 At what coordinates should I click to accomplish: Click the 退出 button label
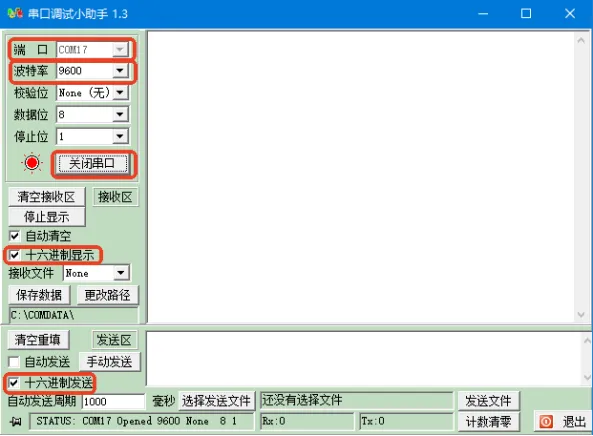574,421
